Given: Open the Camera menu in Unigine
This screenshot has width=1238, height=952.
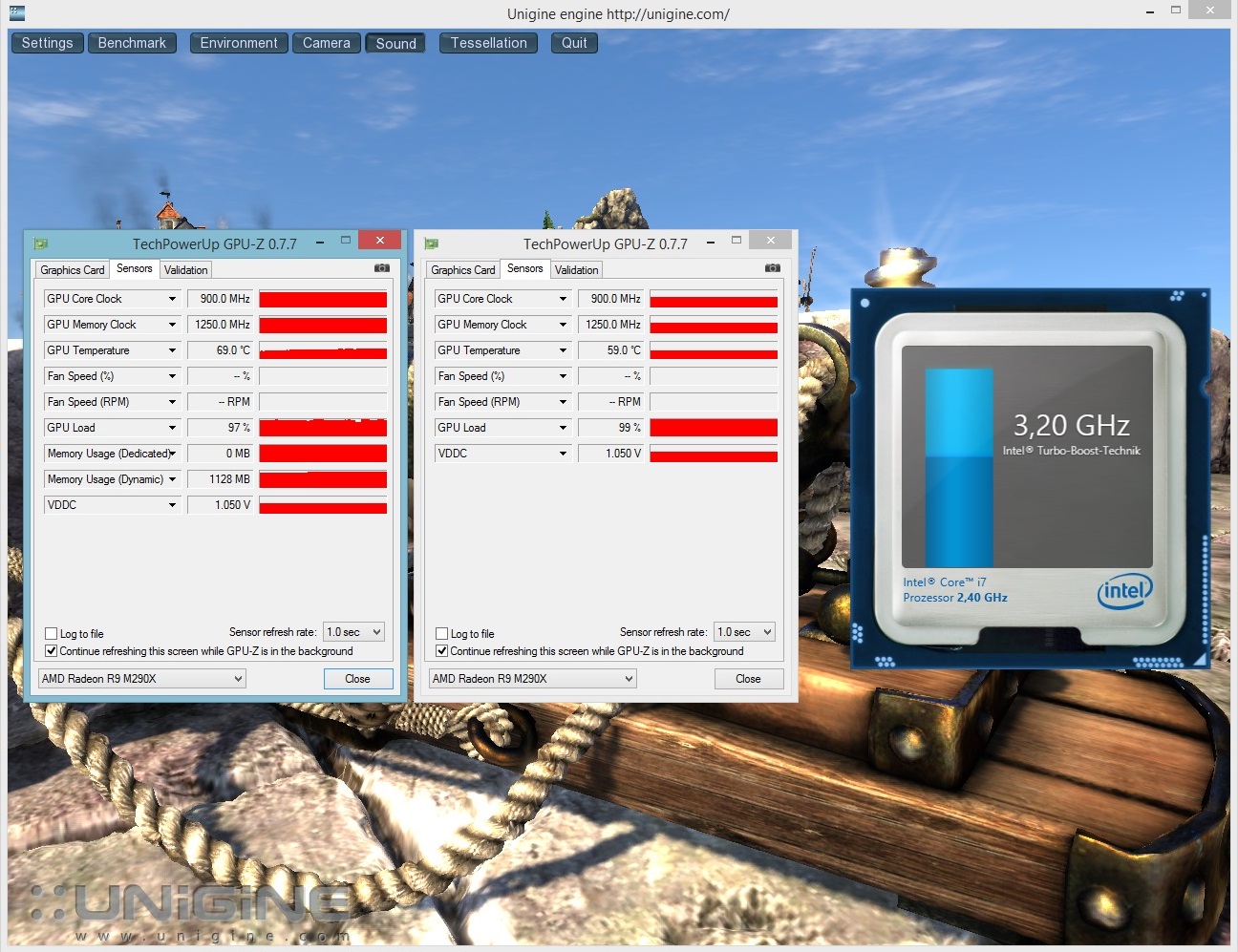Looking at the screenshot, I should (x=327, y=43).
